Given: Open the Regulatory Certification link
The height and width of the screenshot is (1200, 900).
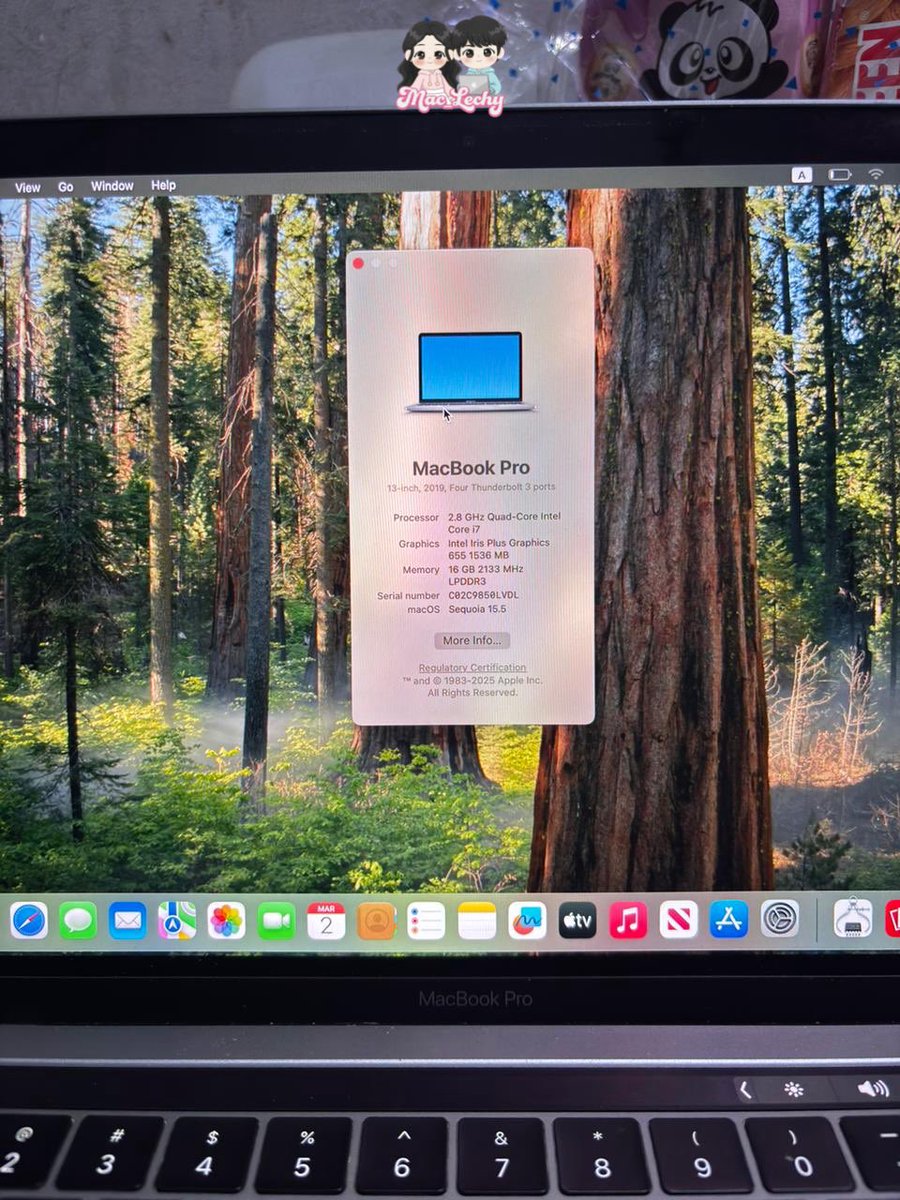Looking at the screenshot, I should pyautogui.click(x=472, y=667).
